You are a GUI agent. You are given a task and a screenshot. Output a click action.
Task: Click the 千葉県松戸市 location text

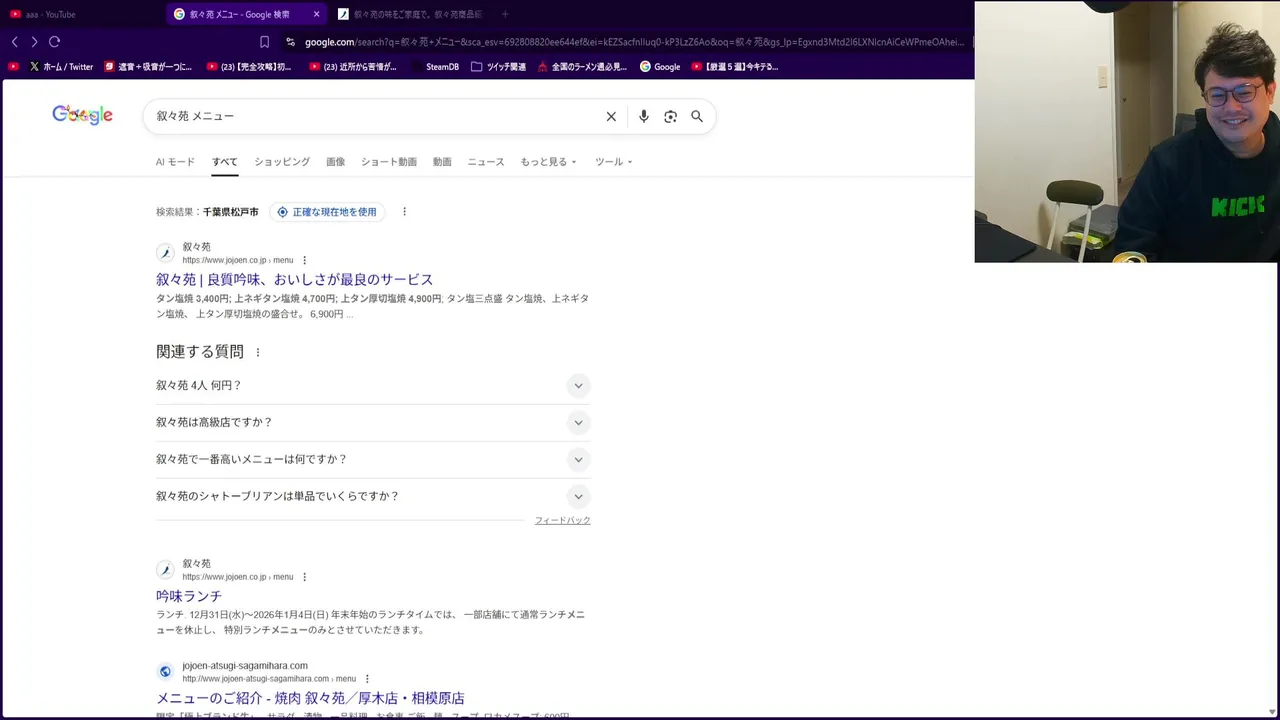230,212
